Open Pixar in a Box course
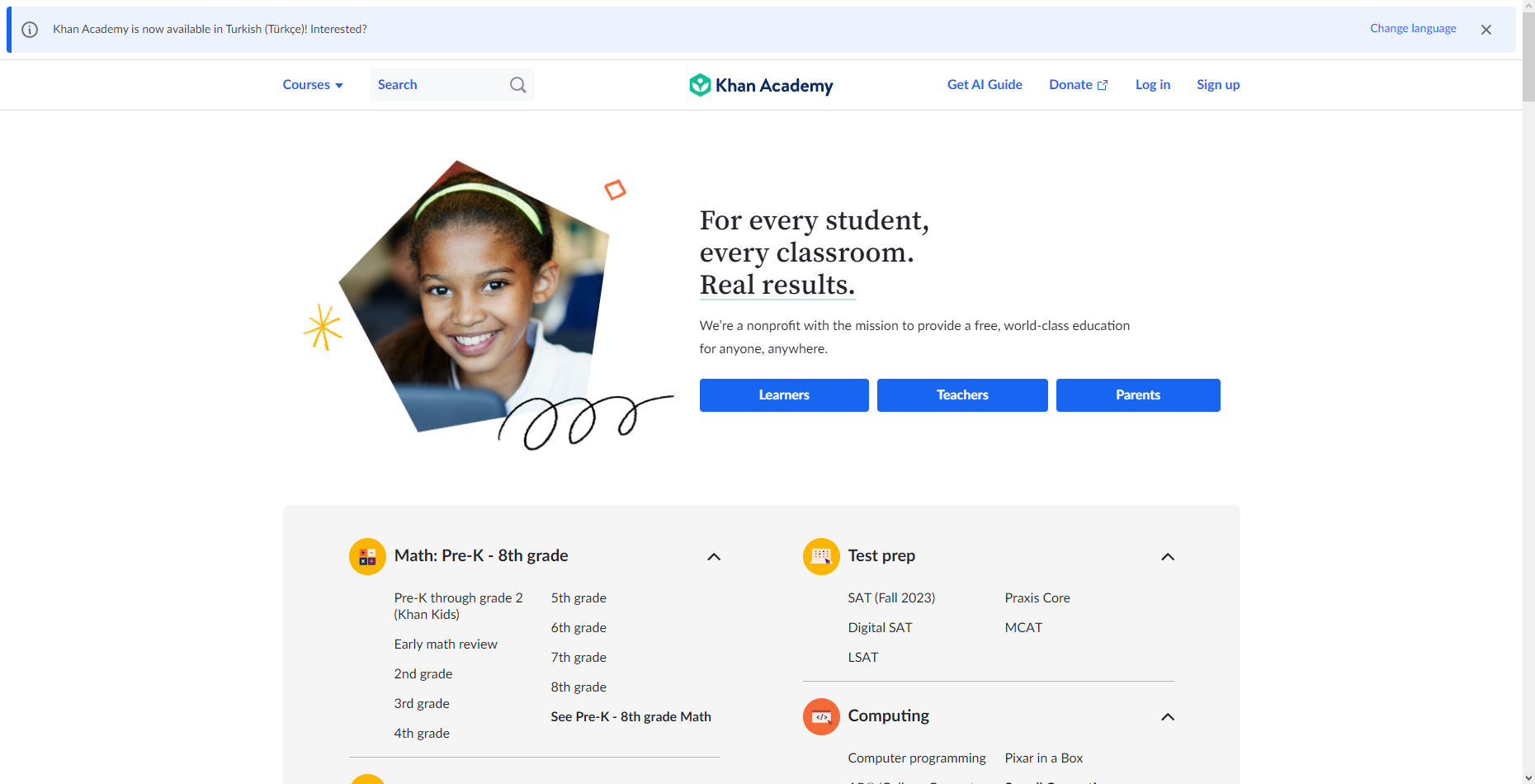The image size is (1535, 784). tap(1044, 758)
